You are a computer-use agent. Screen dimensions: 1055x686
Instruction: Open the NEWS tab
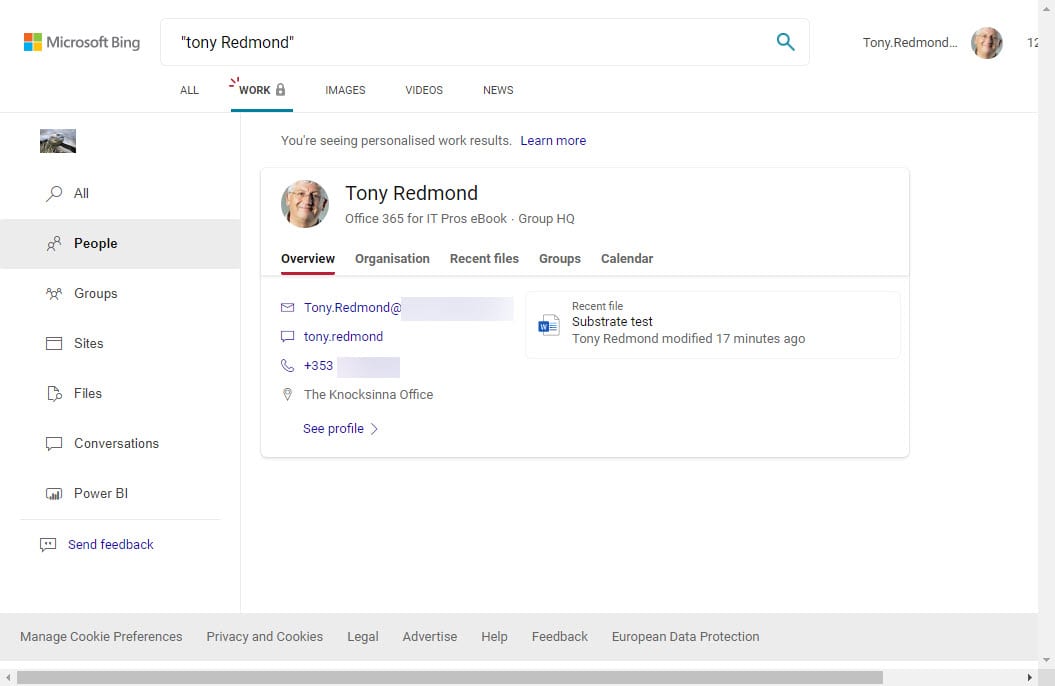[498, 90]
